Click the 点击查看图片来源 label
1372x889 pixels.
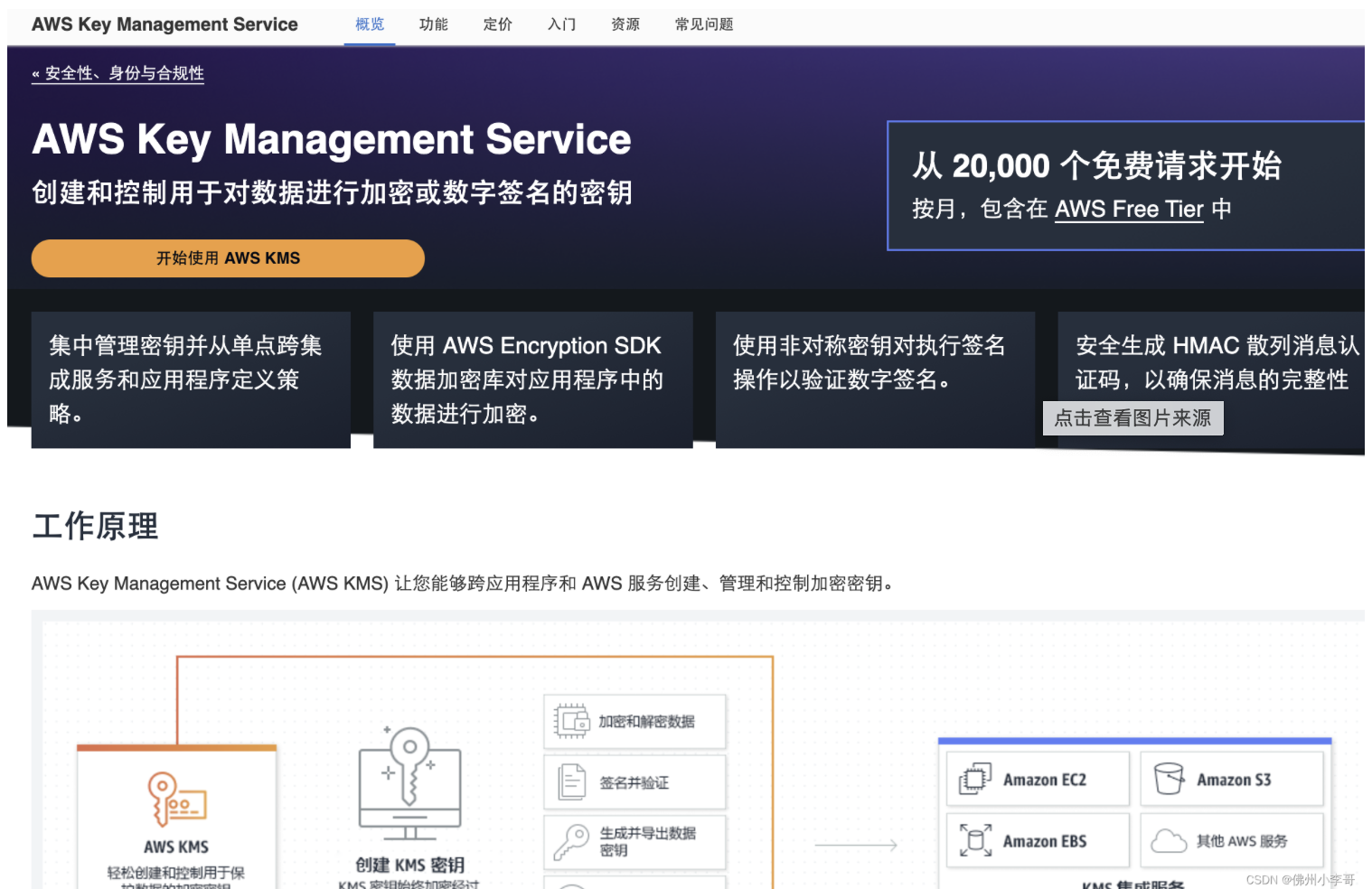pyautogui.click(x=1132, y=418)
